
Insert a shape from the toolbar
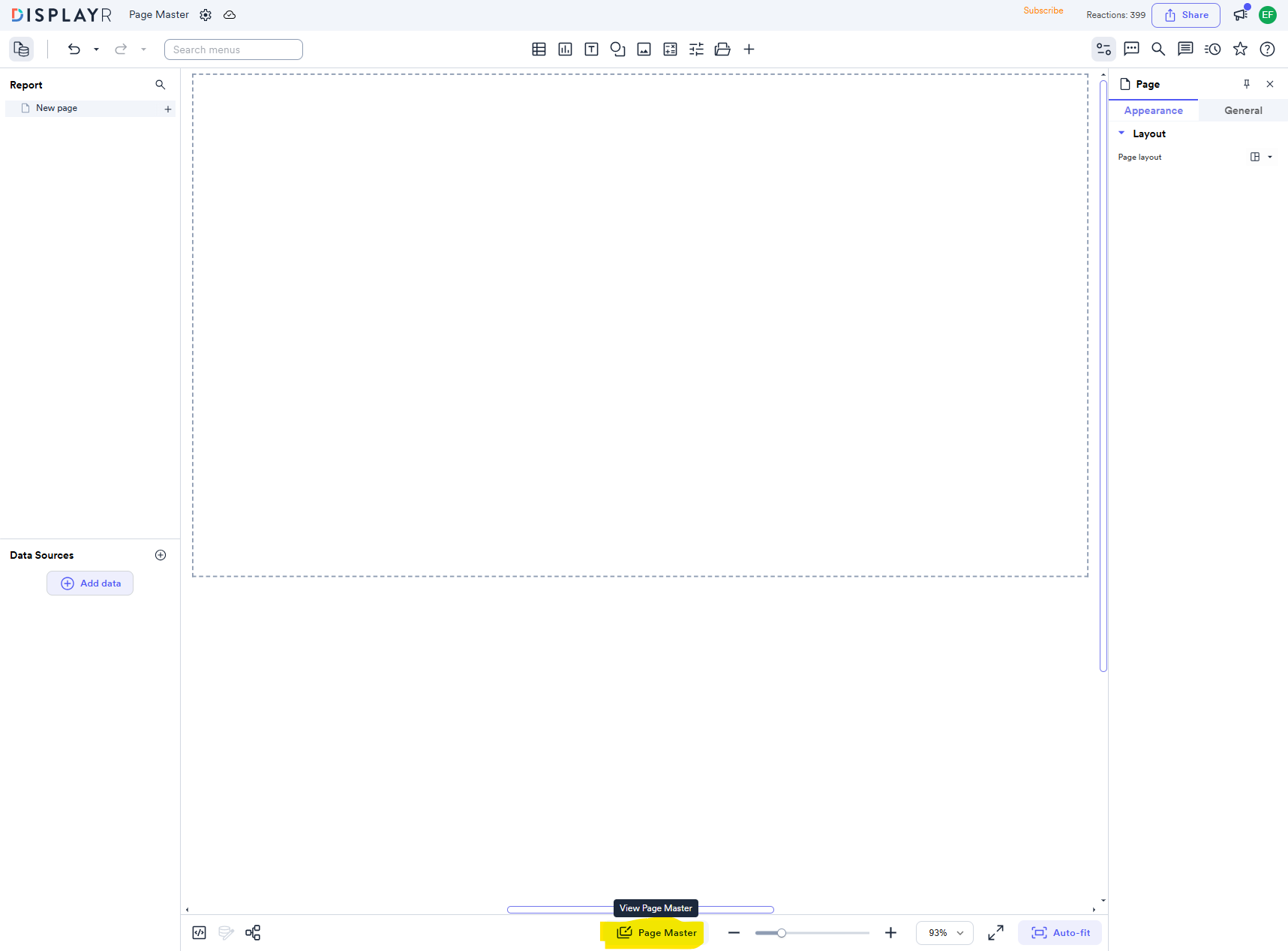coord(617,49)
